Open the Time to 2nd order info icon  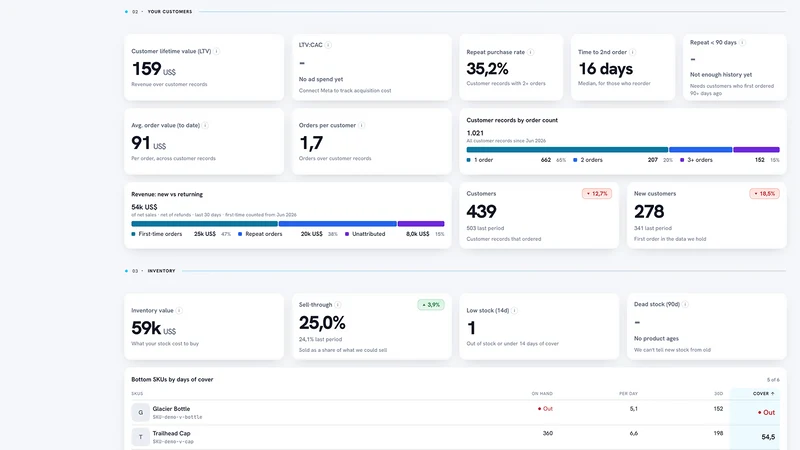click(633, 52)
